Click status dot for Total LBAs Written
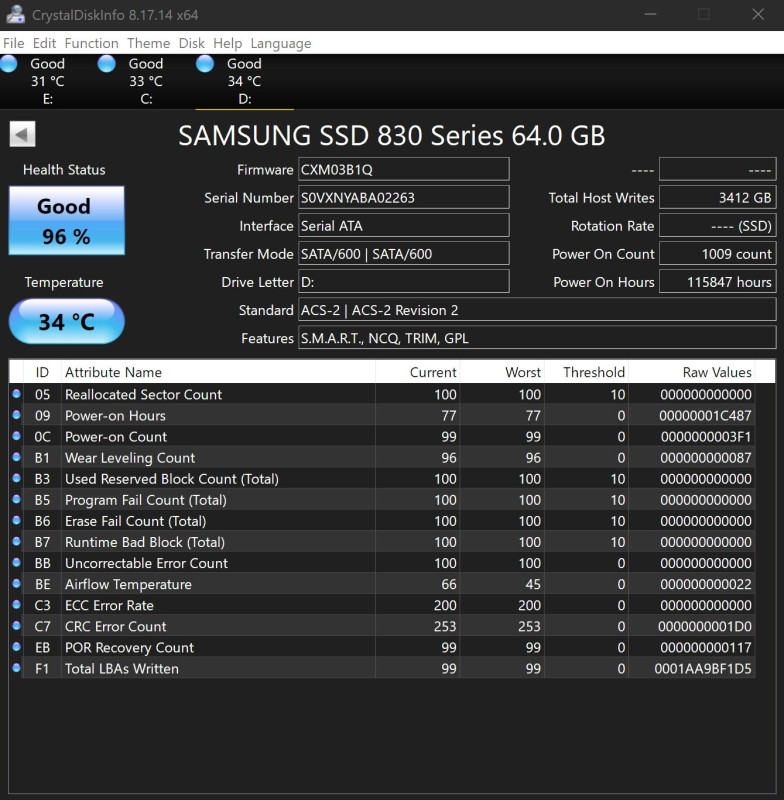The width and height of the screenshot is (784, 800). (16, 668)
